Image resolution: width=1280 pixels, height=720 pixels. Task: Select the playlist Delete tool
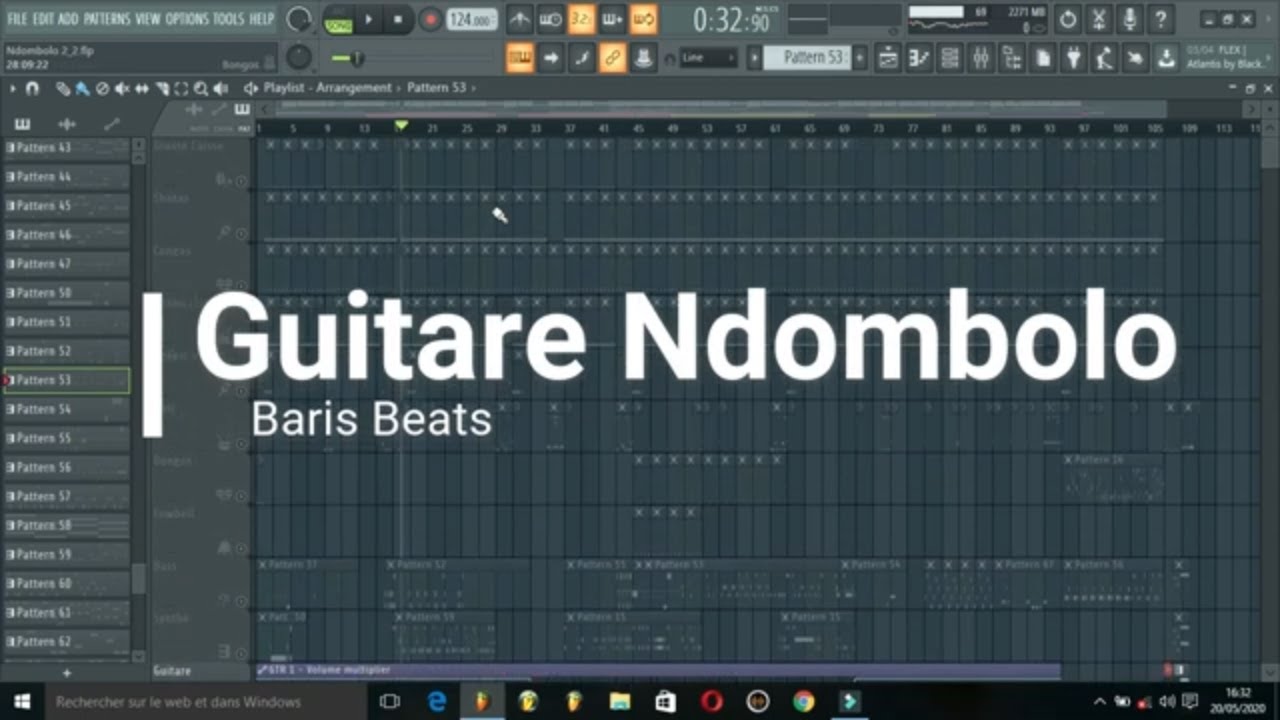tap(102, 88)
